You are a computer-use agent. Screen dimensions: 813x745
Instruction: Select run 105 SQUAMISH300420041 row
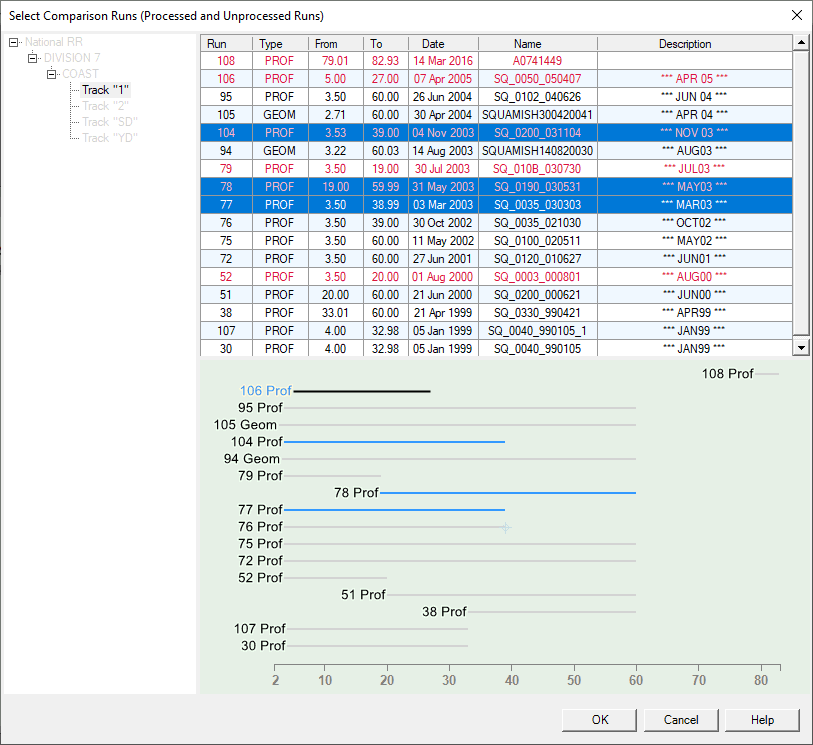(x=527, y=115)
